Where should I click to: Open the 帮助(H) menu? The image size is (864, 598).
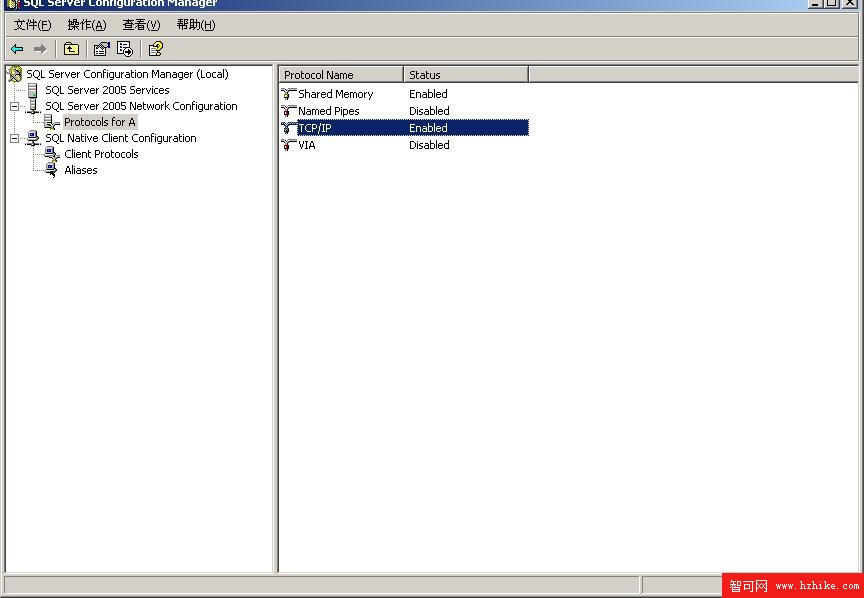[x=196, y=25]
